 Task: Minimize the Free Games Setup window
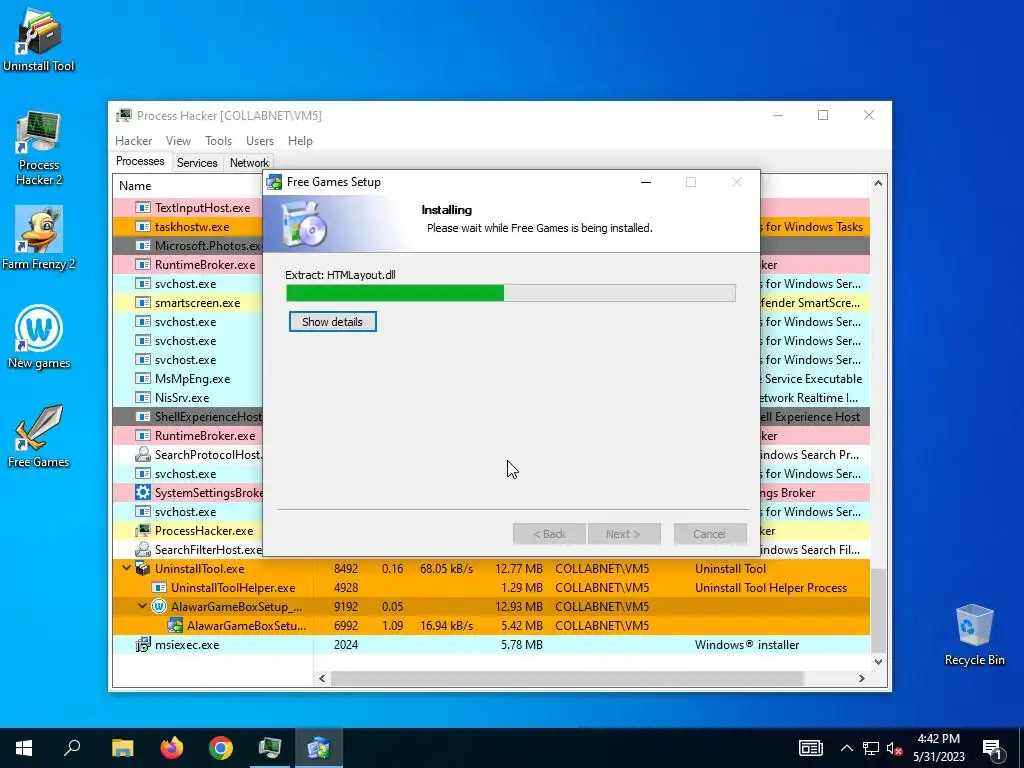coord(646,182)
